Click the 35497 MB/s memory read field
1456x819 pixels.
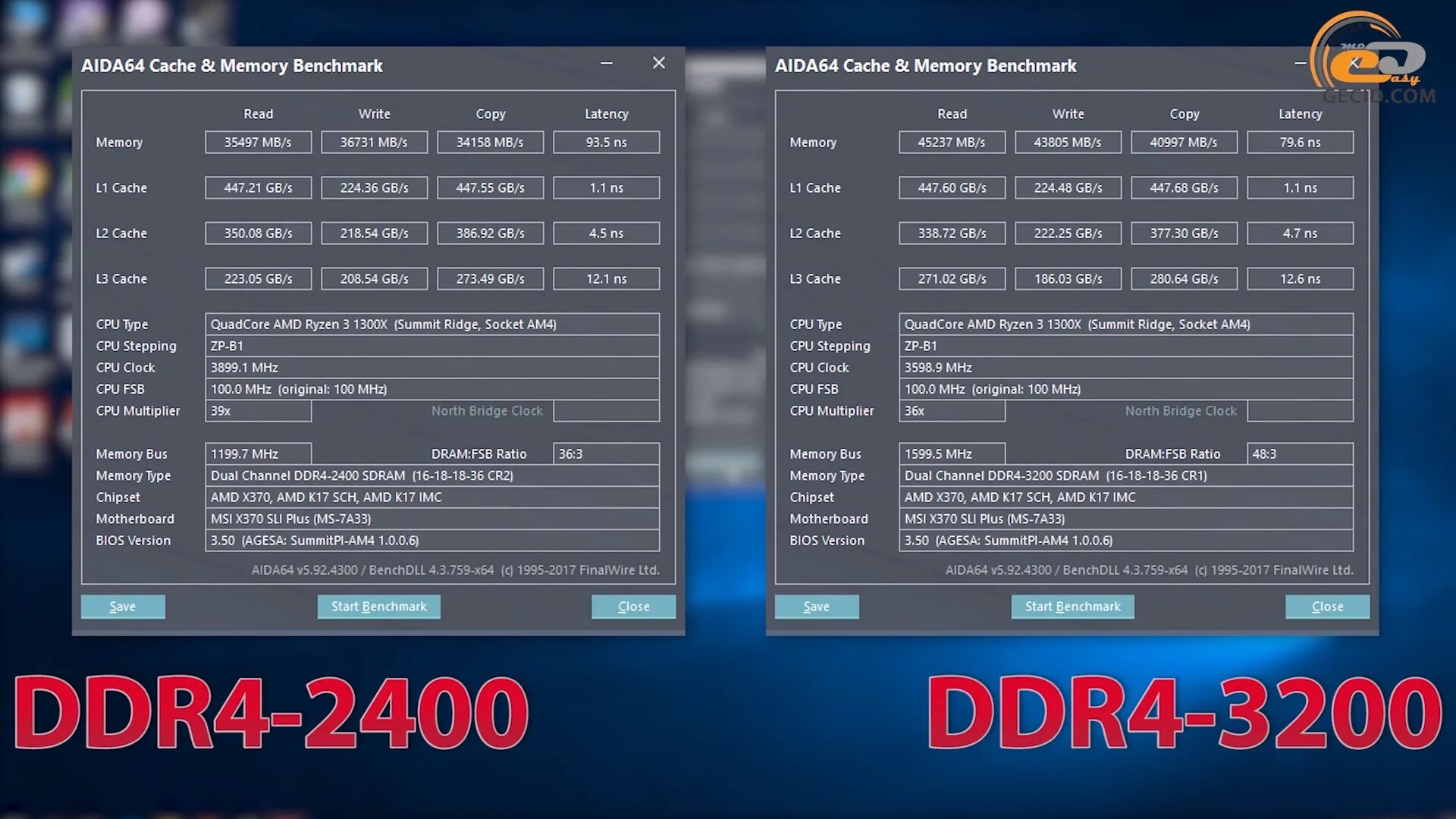258,143
